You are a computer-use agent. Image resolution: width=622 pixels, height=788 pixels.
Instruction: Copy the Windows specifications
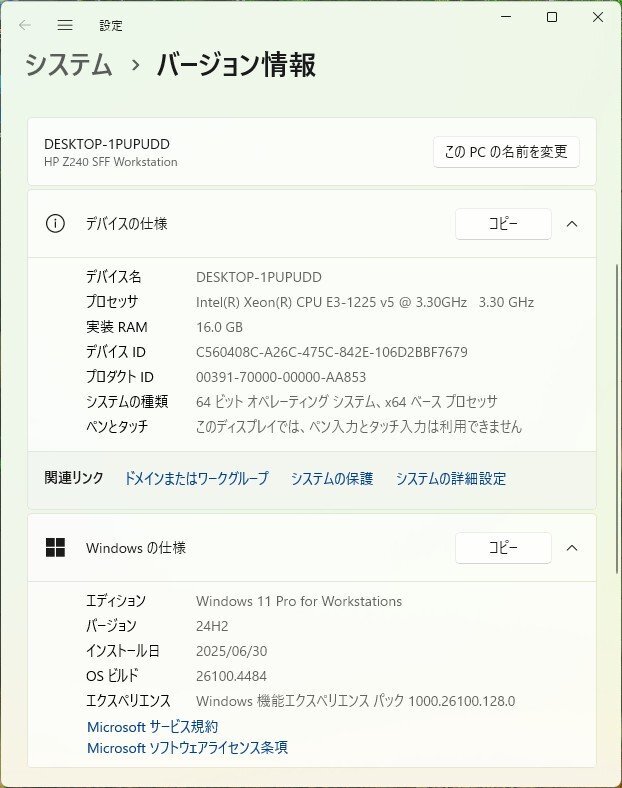click(x=503, y=547)
